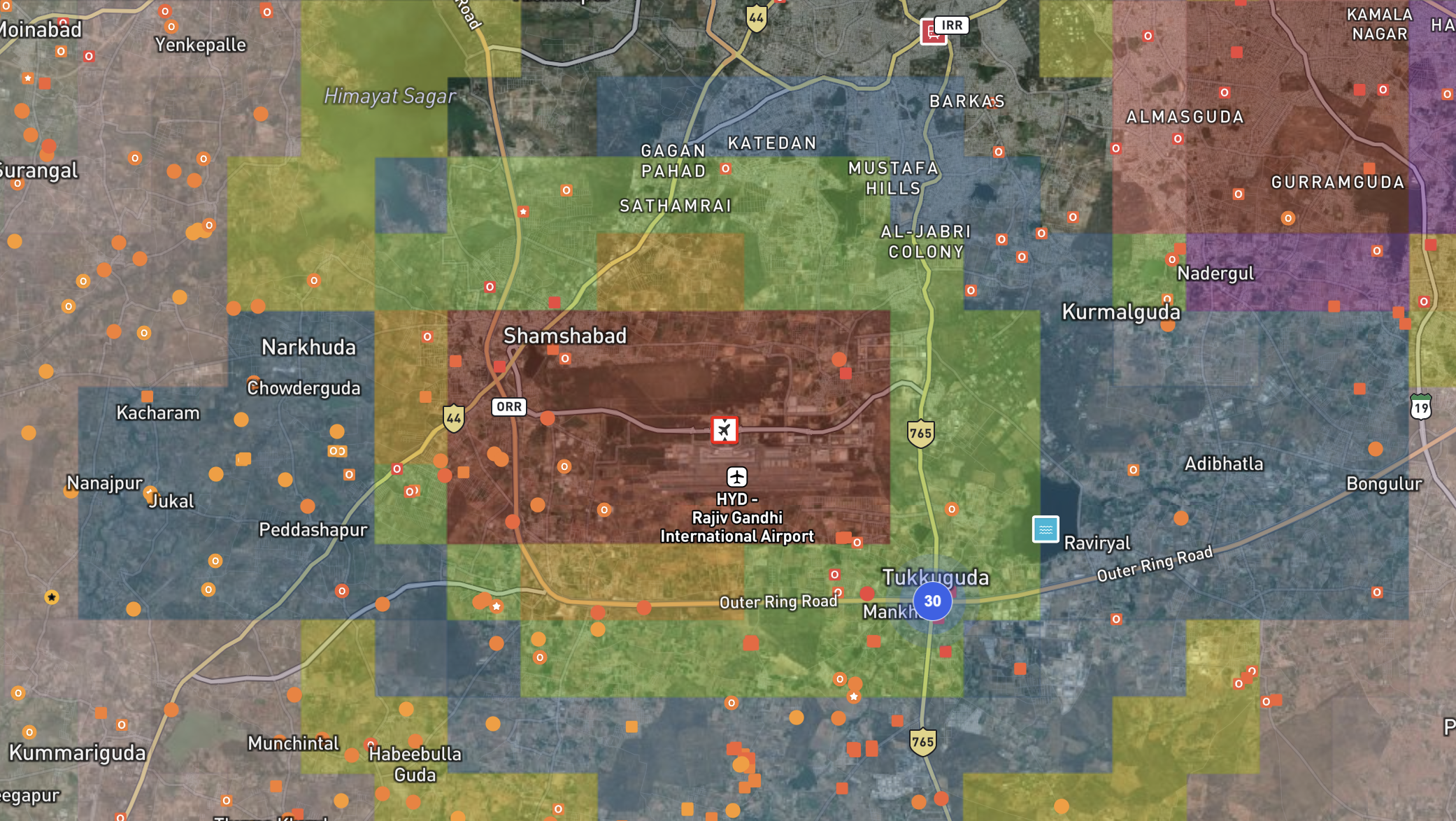1456x821 pixels.
Task: Click the red airport marker with plane
Action: tap(724, 429)
